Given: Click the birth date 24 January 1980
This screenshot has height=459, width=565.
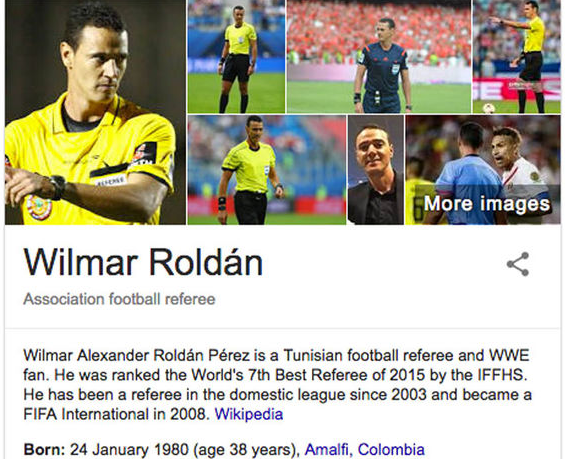Looking at the screenshot, I should click(x=129, y=450).
